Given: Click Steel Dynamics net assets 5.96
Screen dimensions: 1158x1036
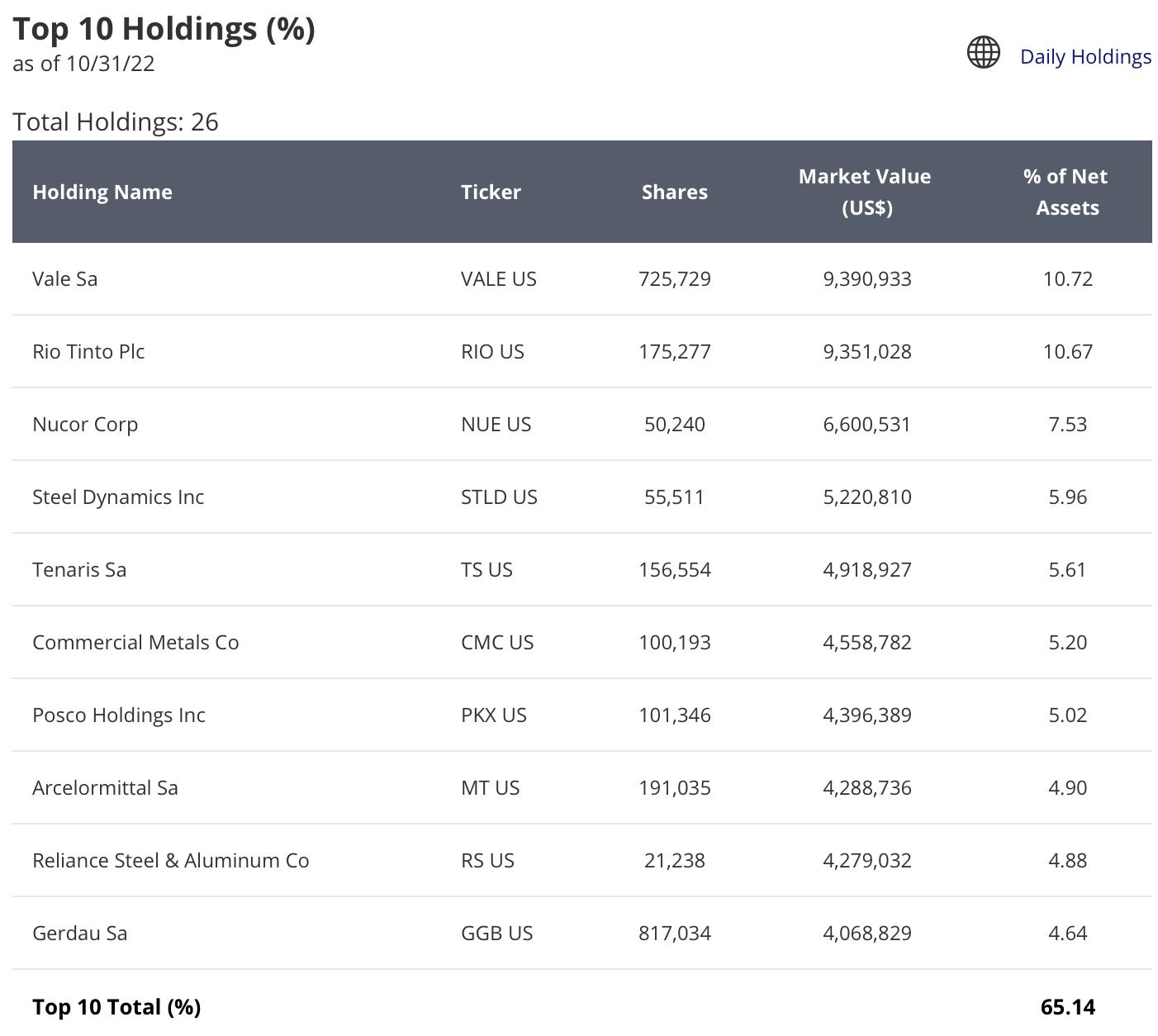Looking at the screenshot, I should coord(1068,497).
